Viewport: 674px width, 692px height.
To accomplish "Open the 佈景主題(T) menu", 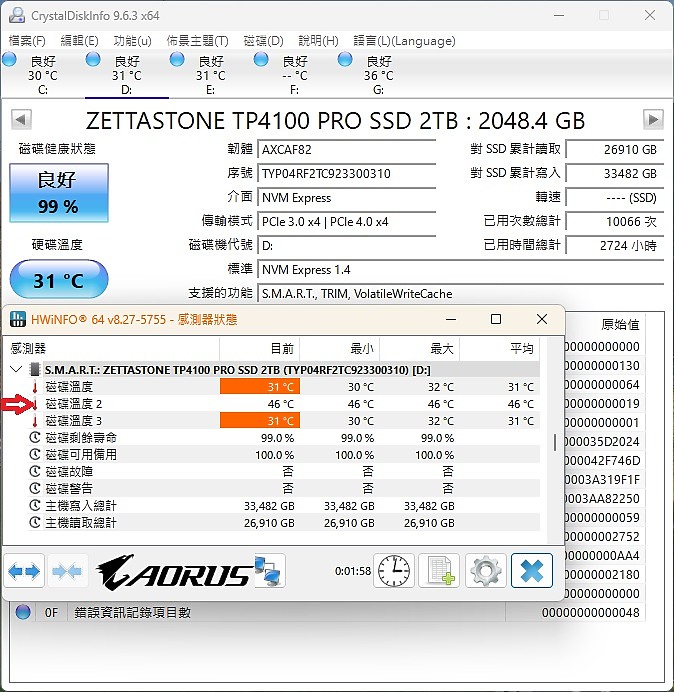I will click(x=197, y=41).
